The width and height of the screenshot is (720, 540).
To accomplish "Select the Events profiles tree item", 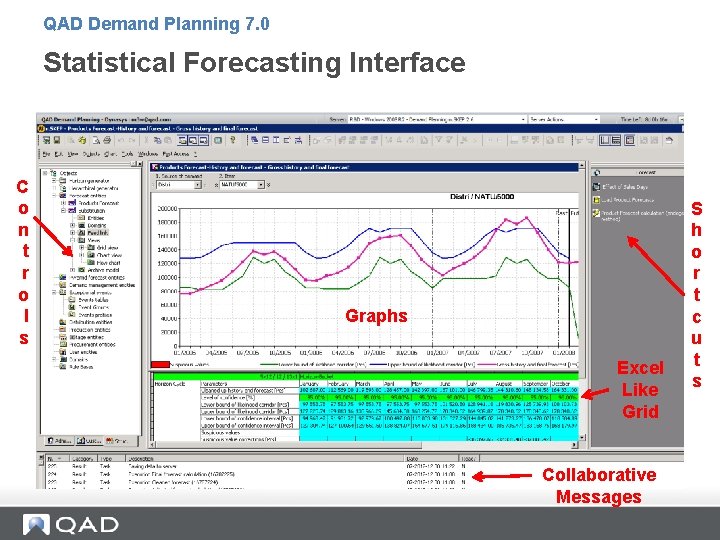I will [x=95, y=315].
